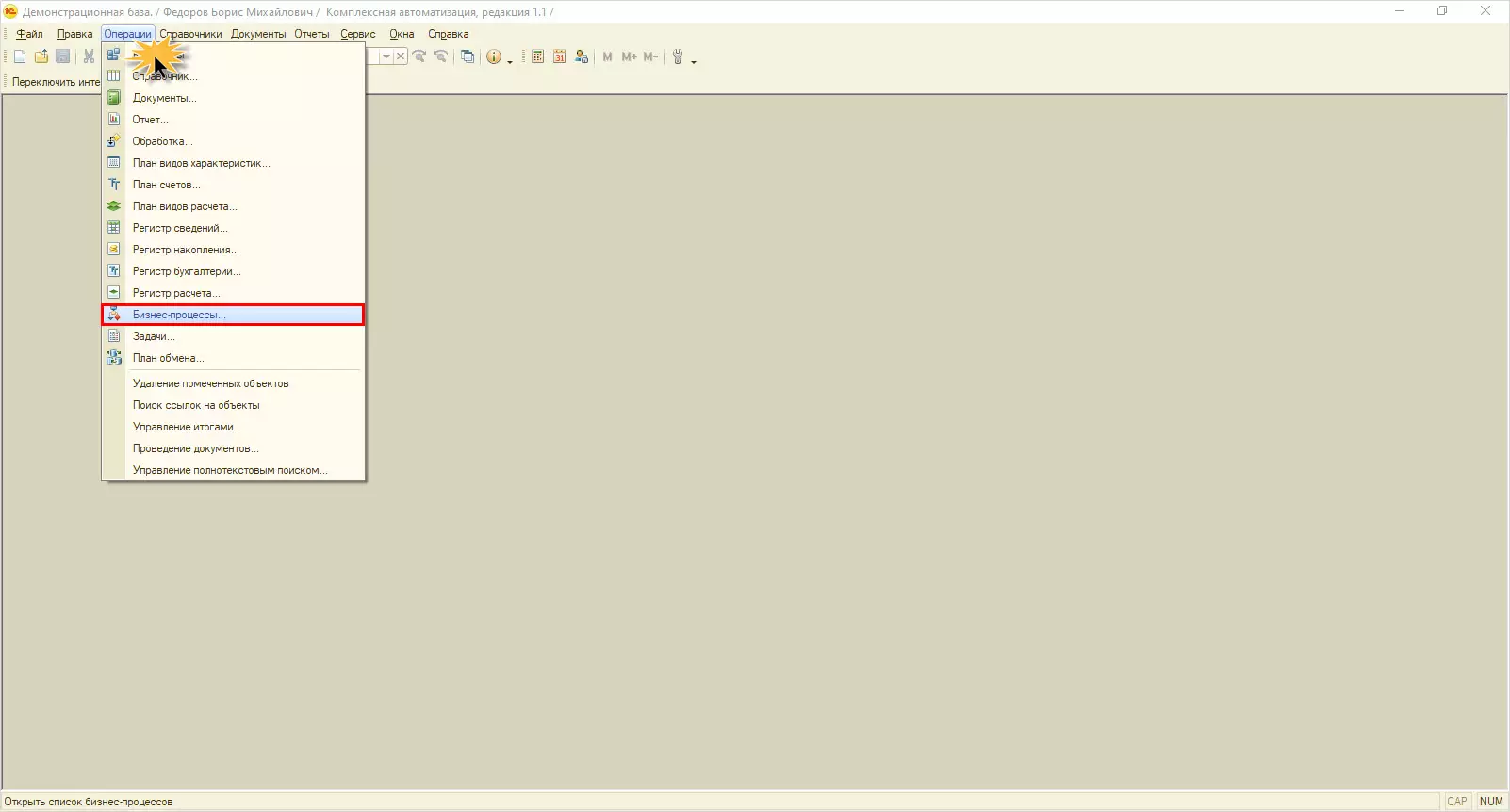The image size is (1510, 812).
Task: Open the Справочники menu
Action: (x=190, y=34)
